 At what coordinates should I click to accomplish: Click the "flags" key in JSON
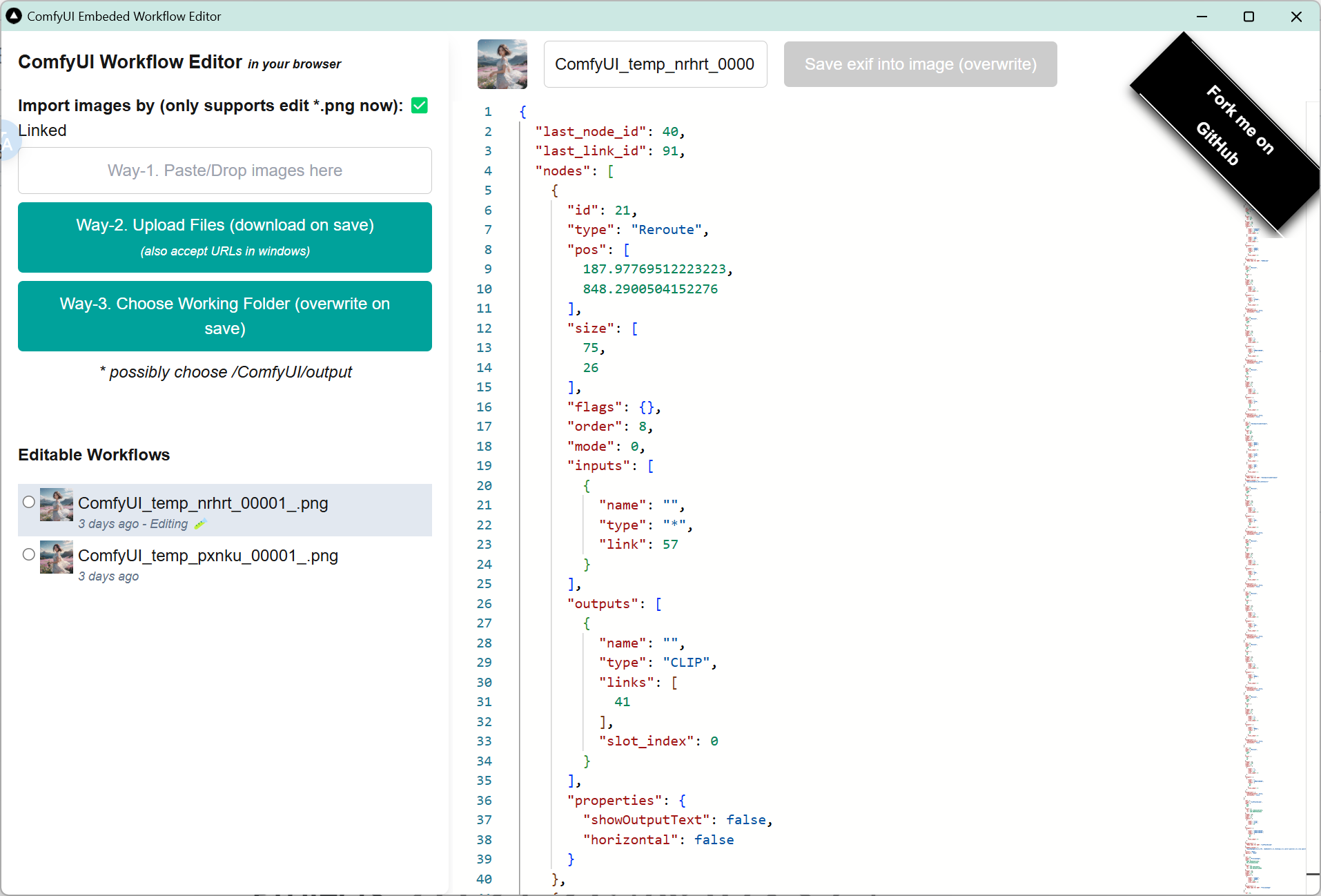tap(595, 407)
